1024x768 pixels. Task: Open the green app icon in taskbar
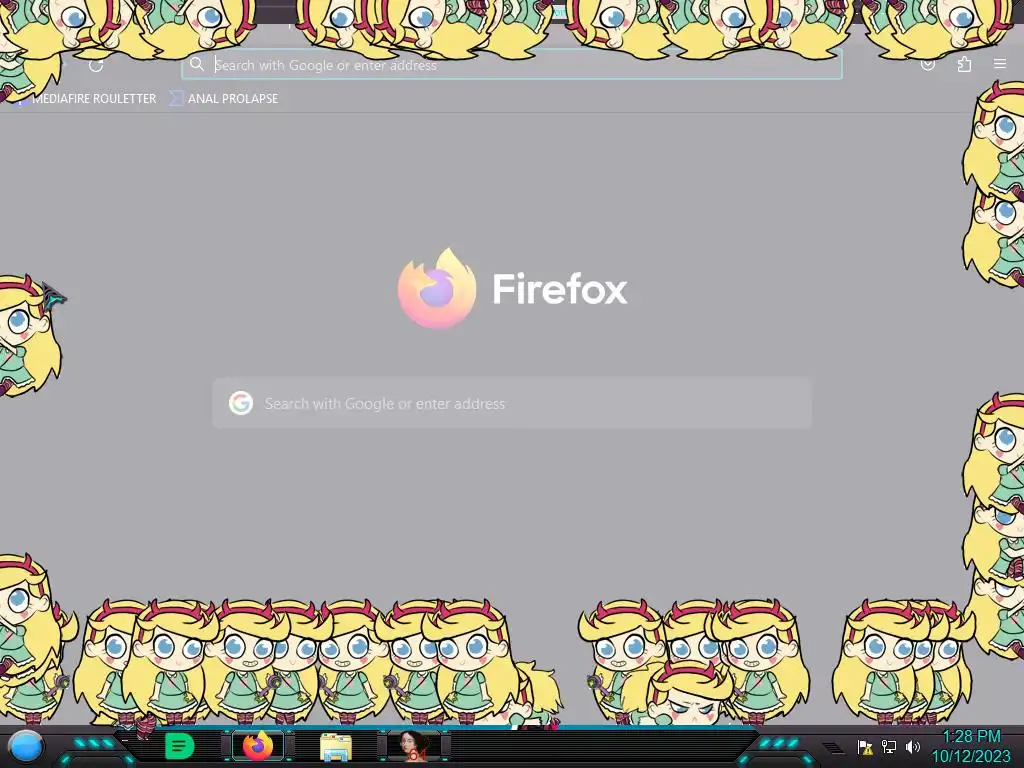click(x=179, y=746)
